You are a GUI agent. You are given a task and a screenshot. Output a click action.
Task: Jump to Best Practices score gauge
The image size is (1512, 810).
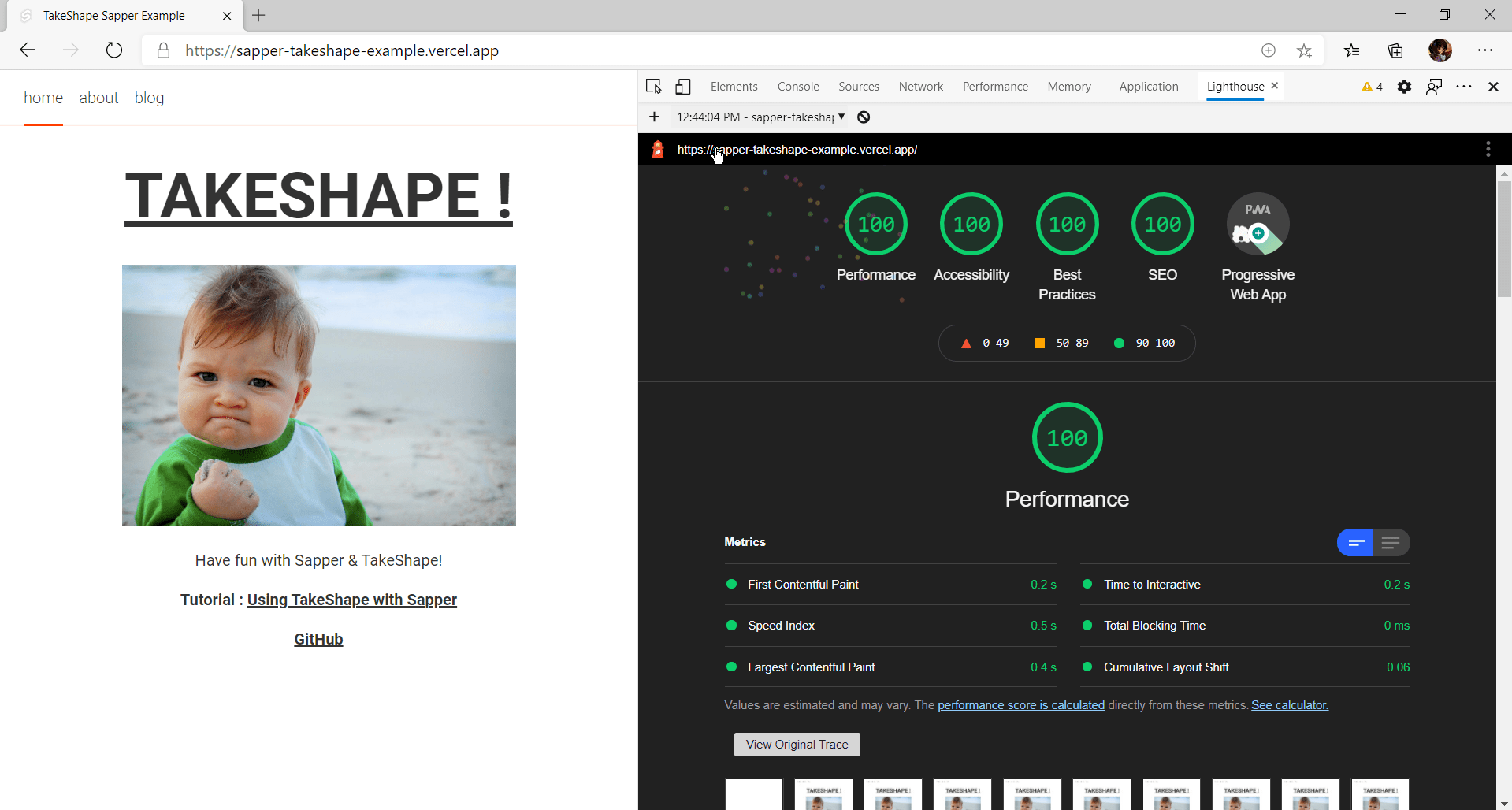[1067, 247]
